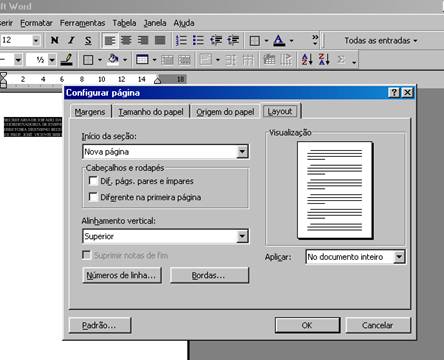Screen dimensions: 444x360
Task: Click the merge cells icon
Action: point(167,60)
